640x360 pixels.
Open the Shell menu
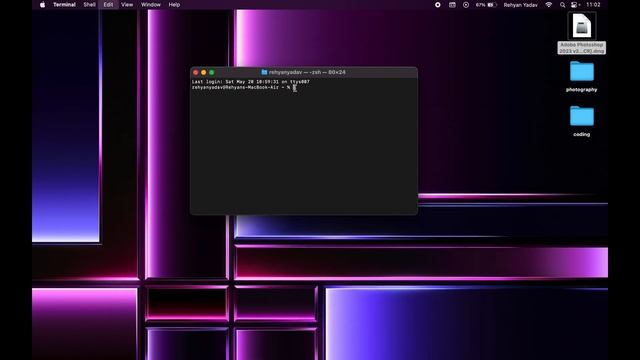[x=89, y=5]
